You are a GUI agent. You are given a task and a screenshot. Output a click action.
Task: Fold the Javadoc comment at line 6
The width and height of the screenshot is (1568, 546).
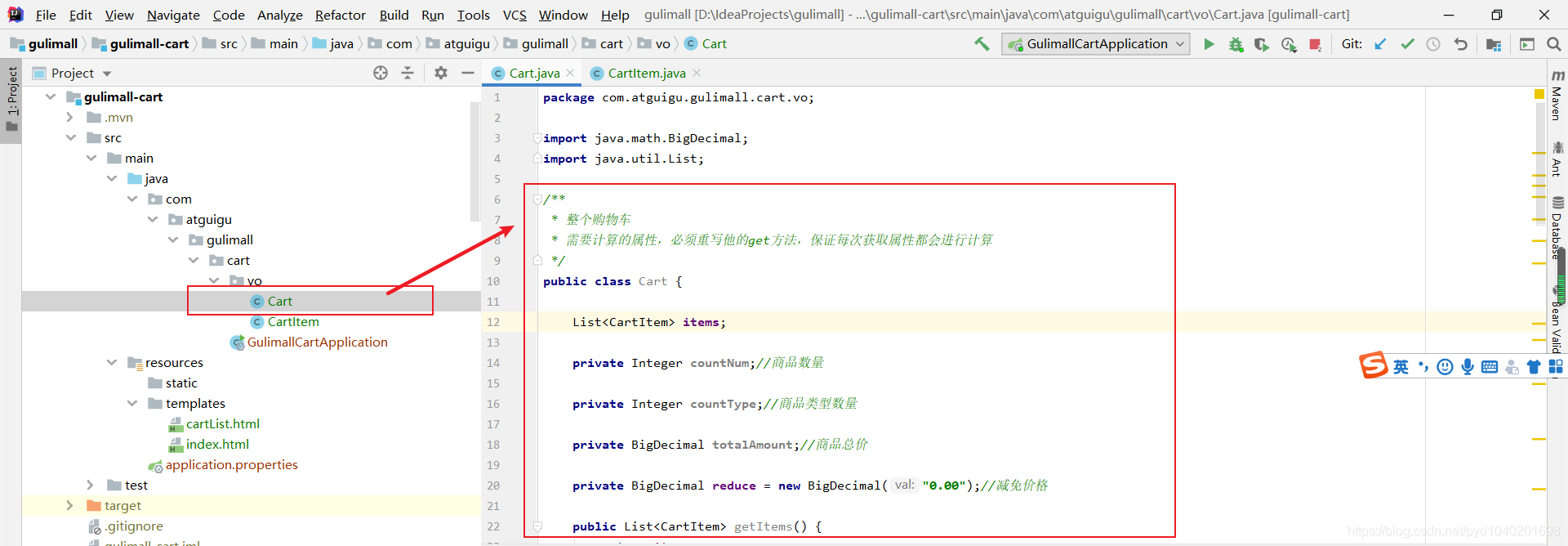[537, 199]
